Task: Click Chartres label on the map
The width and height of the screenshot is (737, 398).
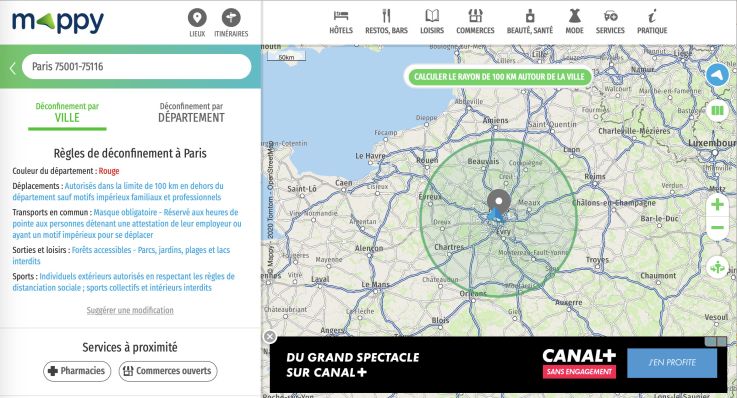Action: pyautogui.click(x=449, y=247)
